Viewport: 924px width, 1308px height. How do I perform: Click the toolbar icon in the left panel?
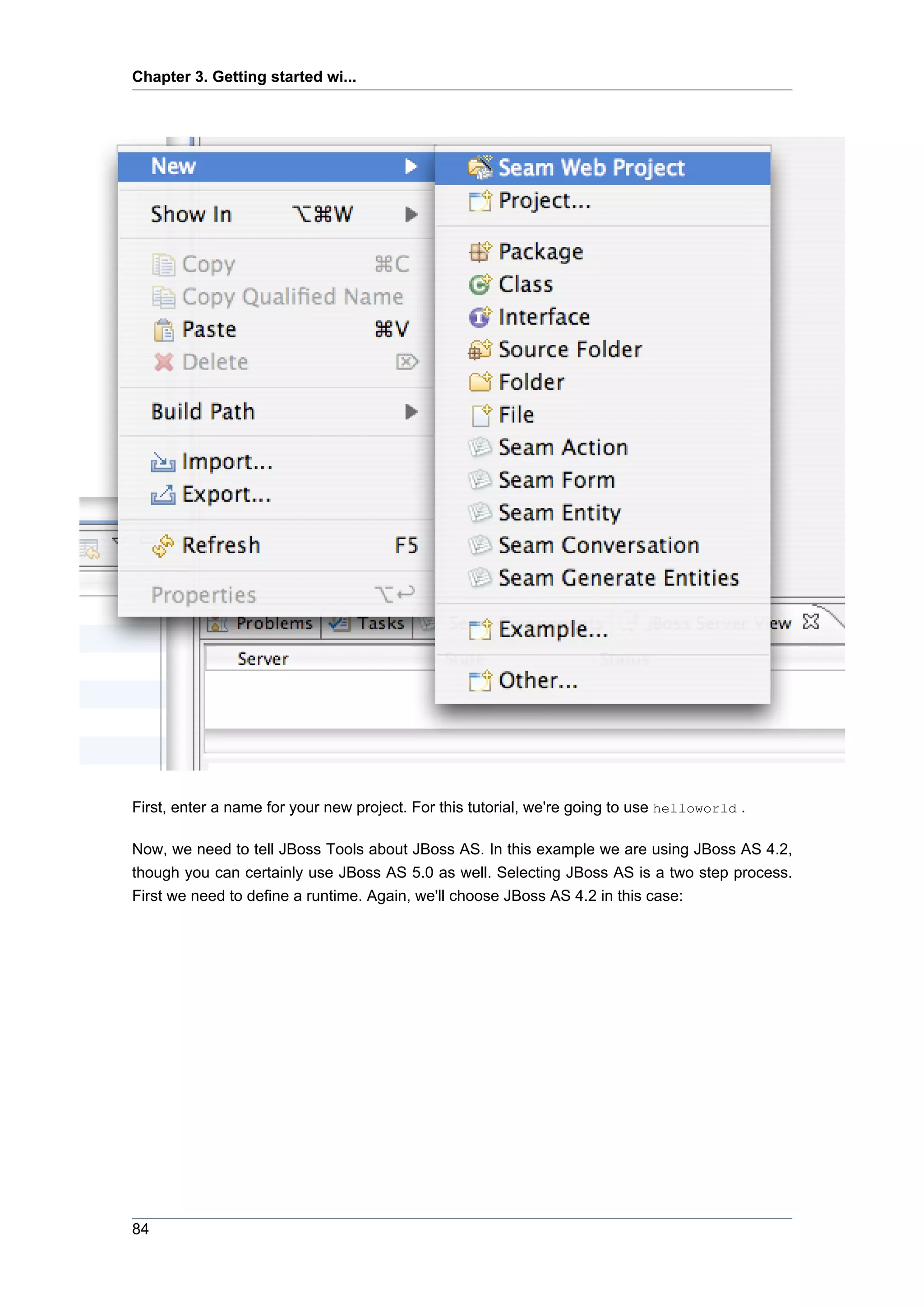pos(89,549)
